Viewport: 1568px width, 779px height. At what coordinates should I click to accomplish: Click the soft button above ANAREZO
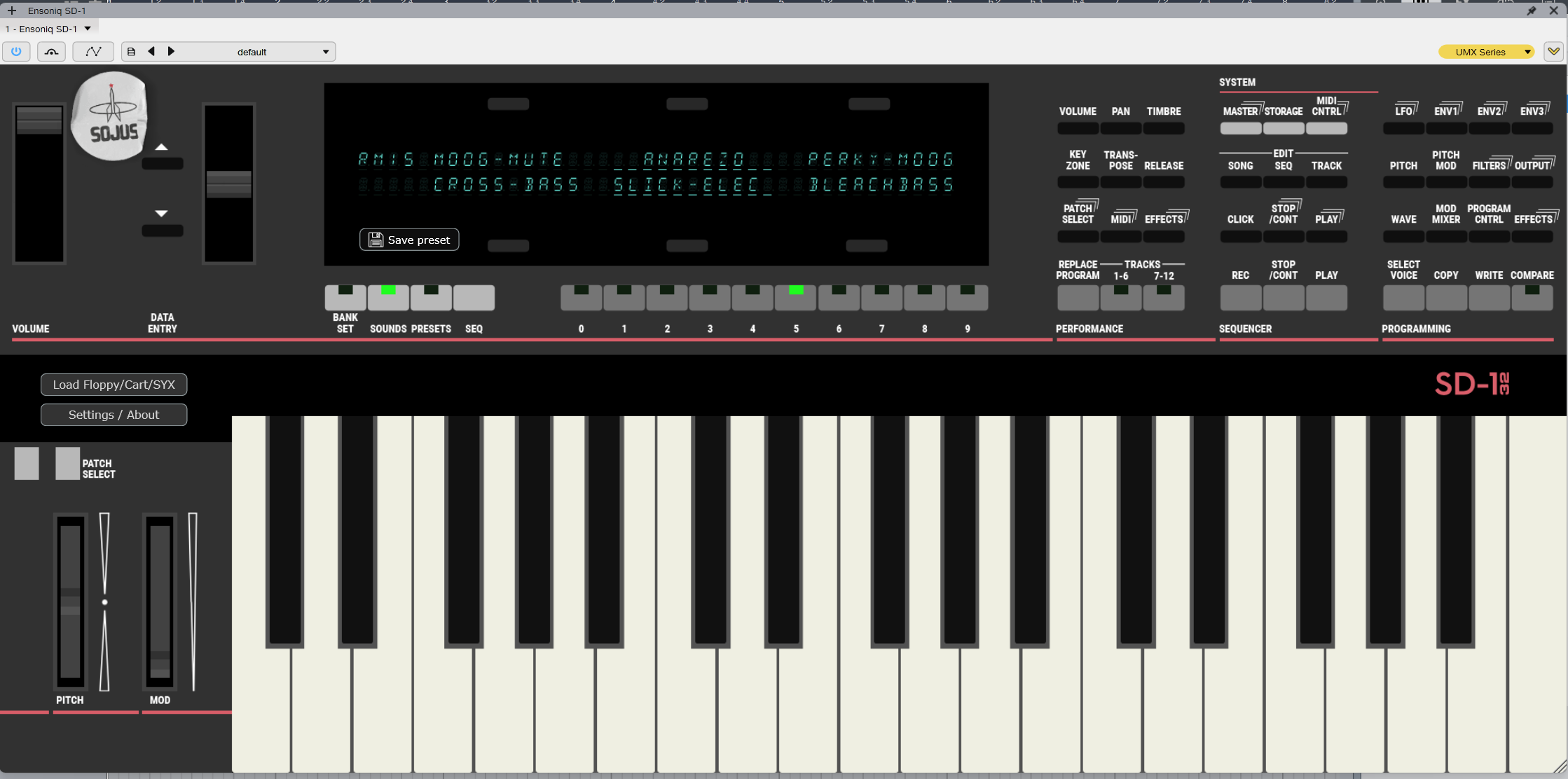(687, 104)
